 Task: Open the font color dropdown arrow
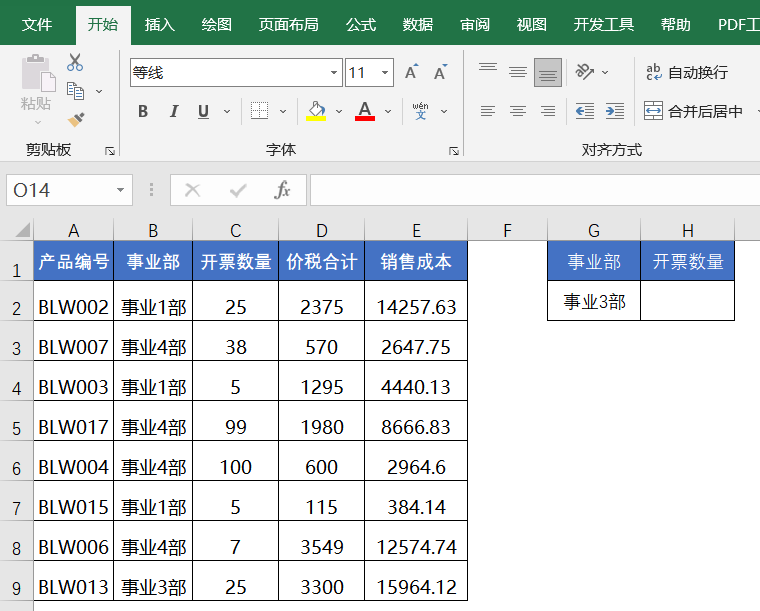tap(388, 111)
